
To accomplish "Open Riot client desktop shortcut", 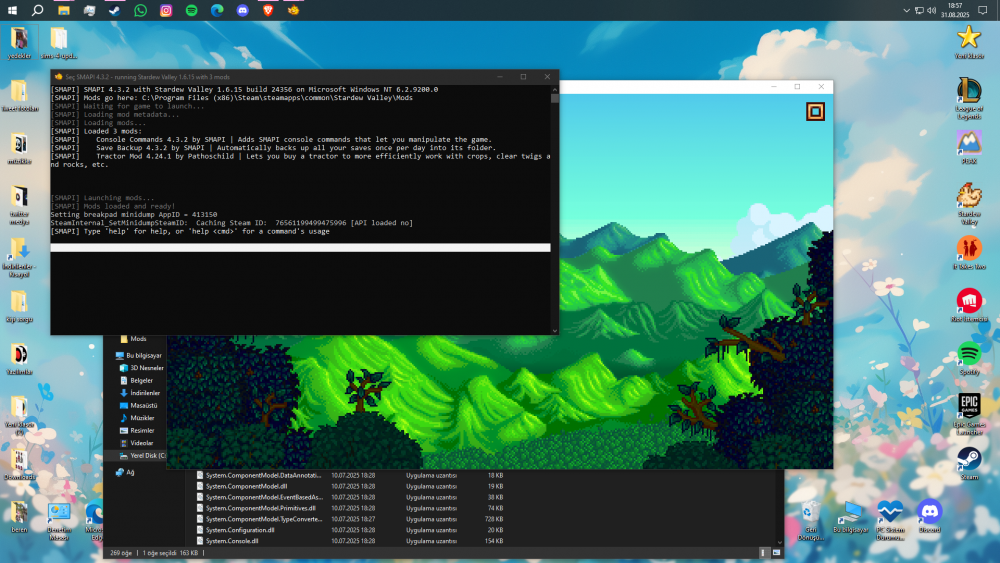I will [969, 305].
